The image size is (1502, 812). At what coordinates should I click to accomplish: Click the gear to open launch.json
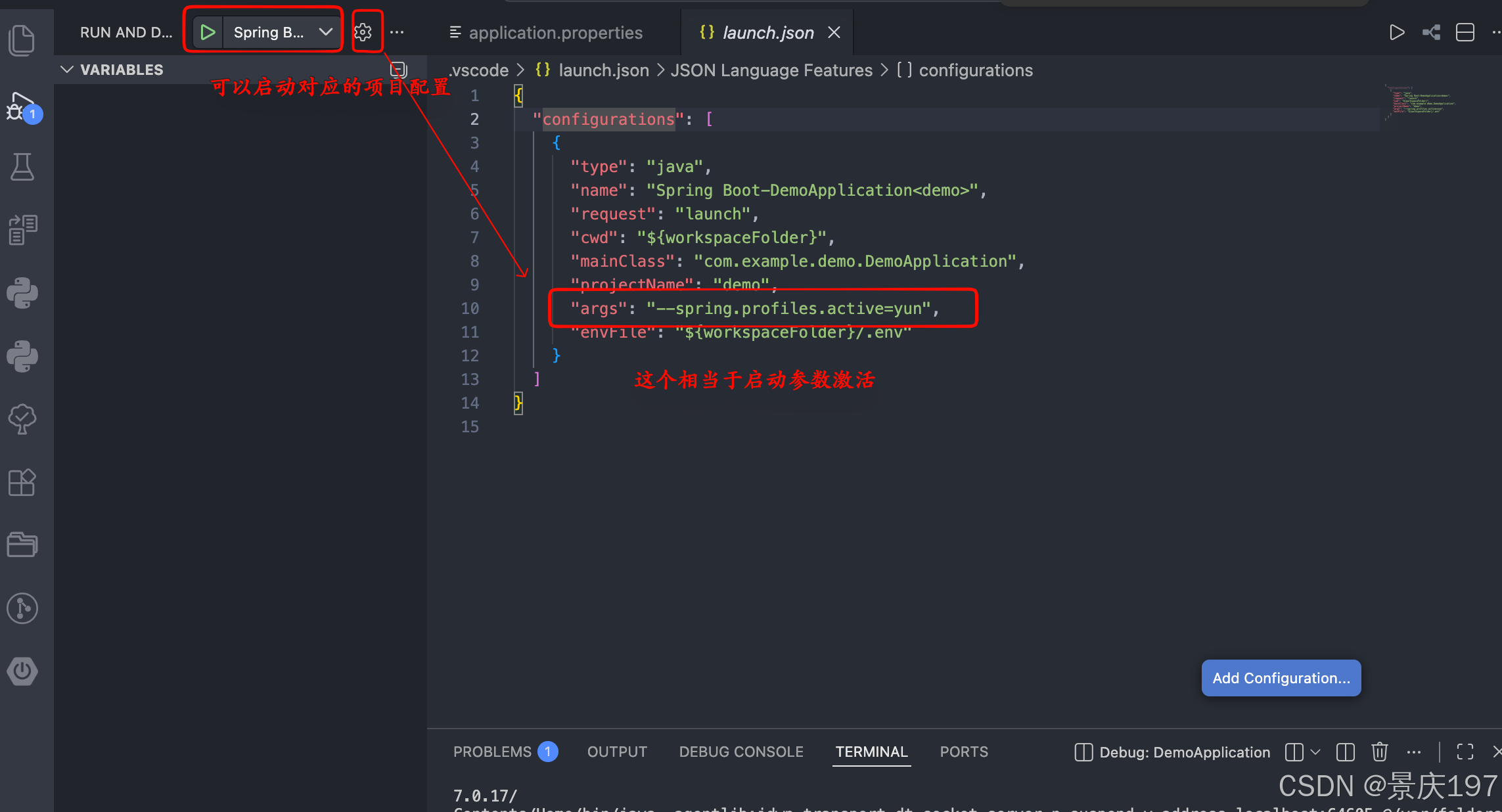[363, 32]
